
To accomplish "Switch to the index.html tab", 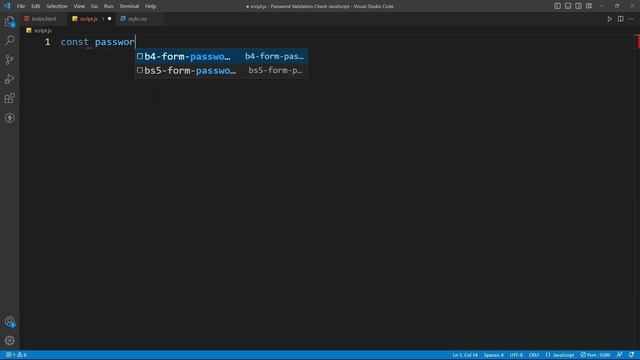I will (44, 19).
